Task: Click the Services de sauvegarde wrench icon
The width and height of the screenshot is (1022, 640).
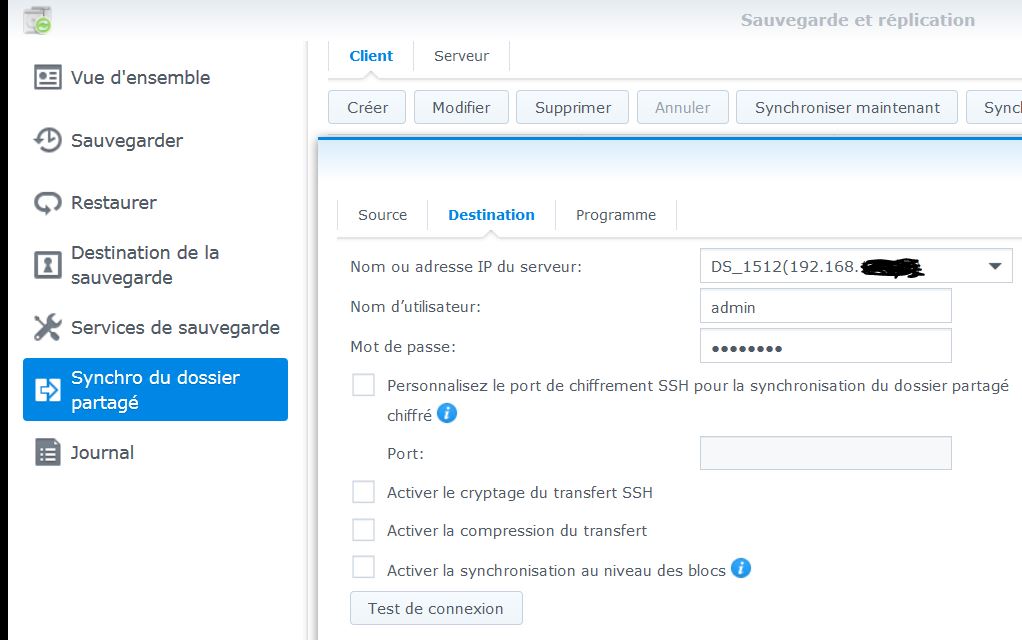Action: tap(48, 327)
